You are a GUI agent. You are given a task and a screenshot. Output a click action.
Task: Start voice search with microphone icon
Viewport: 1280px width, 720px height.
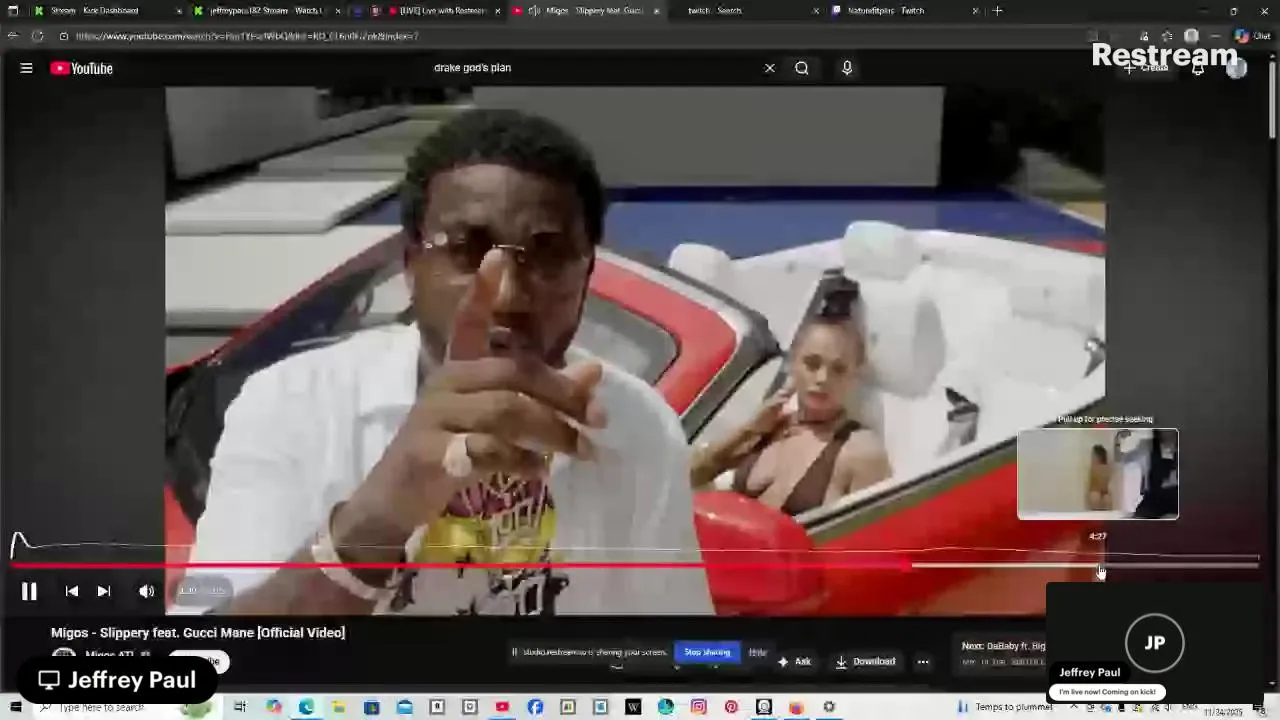[x=847, y=68]
